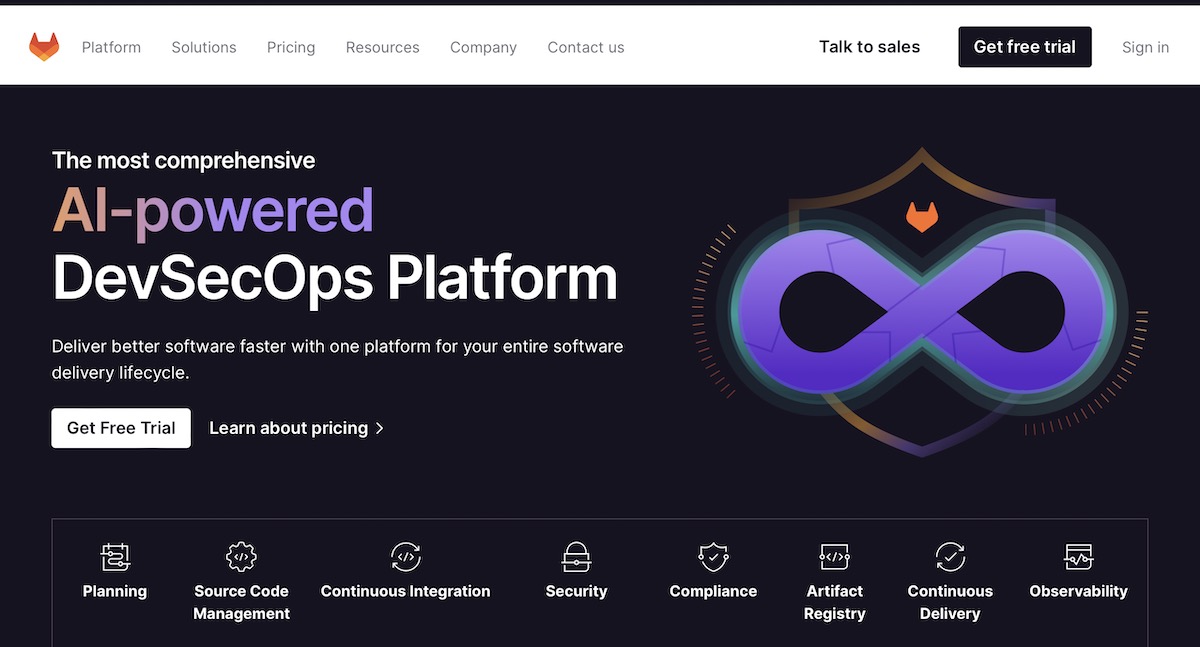Image resolution: width=1200 pixels, height=647 pixels.
Task: Choose the Continuous Delivery icon
Action: pos(950,556)
